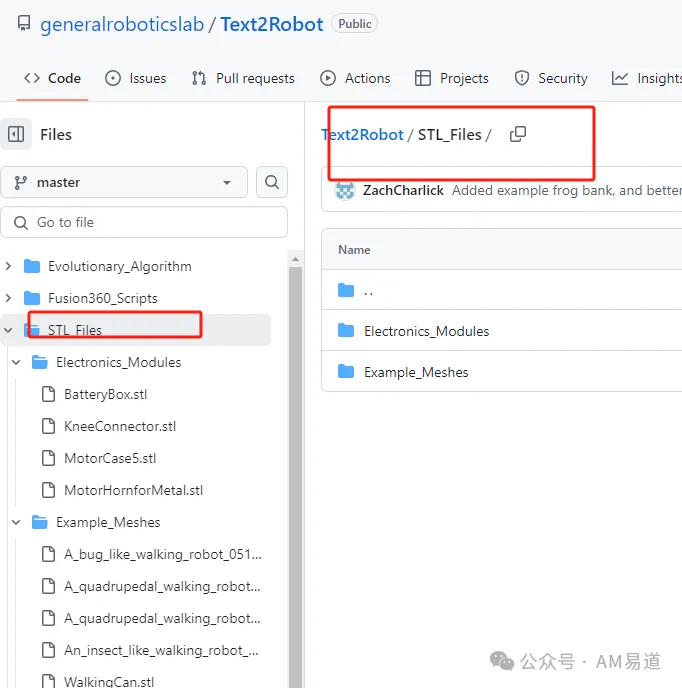Open the Security tab
The height and width of the screenshot is (688, 682).
[x=551, y=78]
